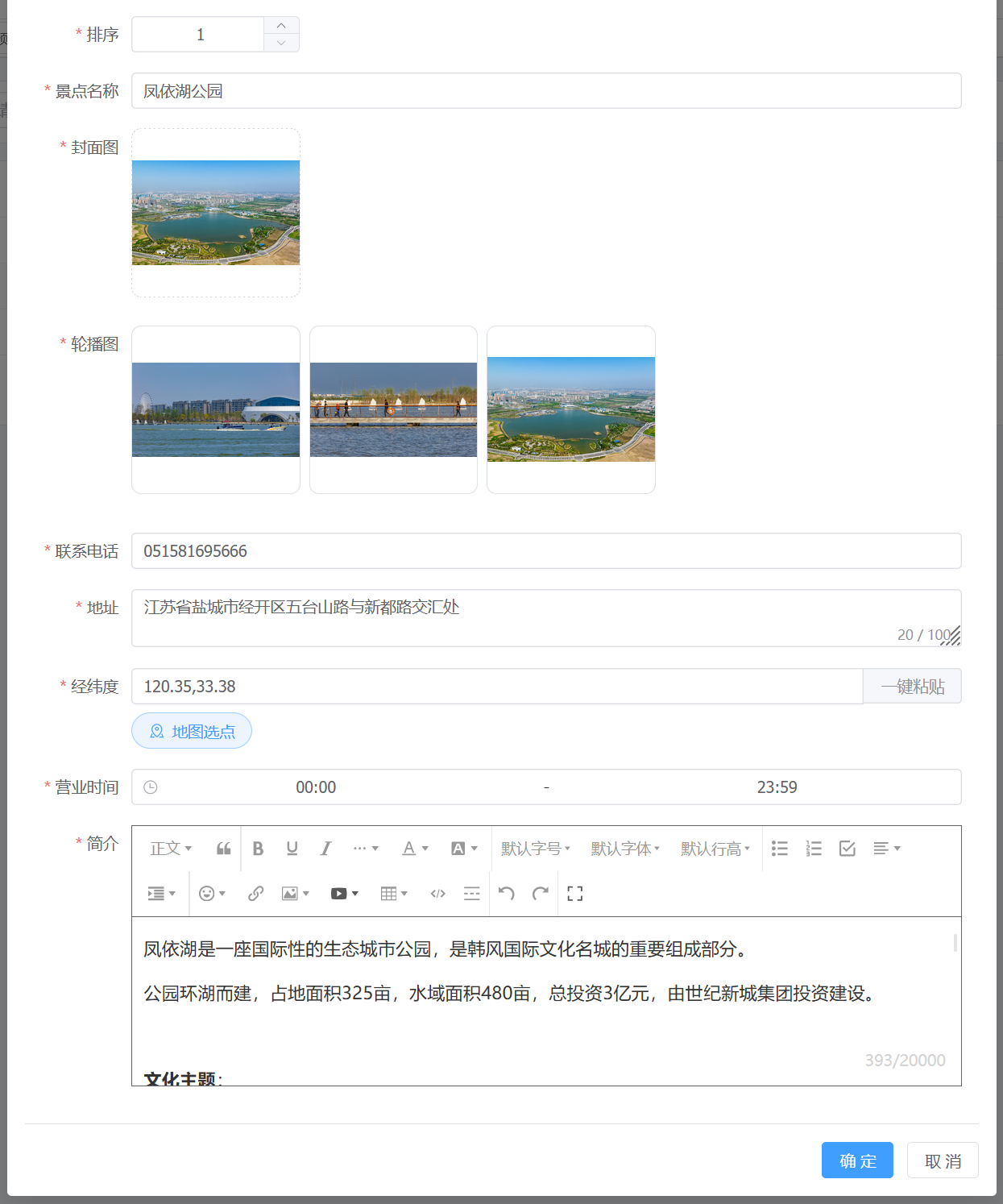Apply underline formatting
The image size is (1003, 1204).
(x=292, y=849)
